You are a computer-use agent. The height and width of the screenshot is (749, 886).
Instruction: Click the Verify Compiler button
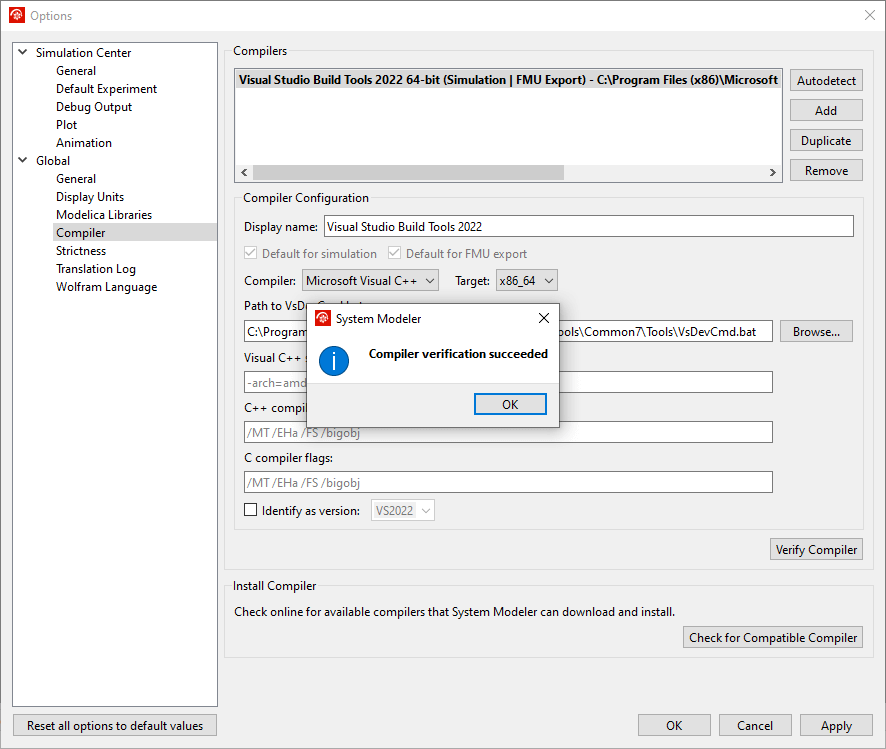tap(816, 550)
